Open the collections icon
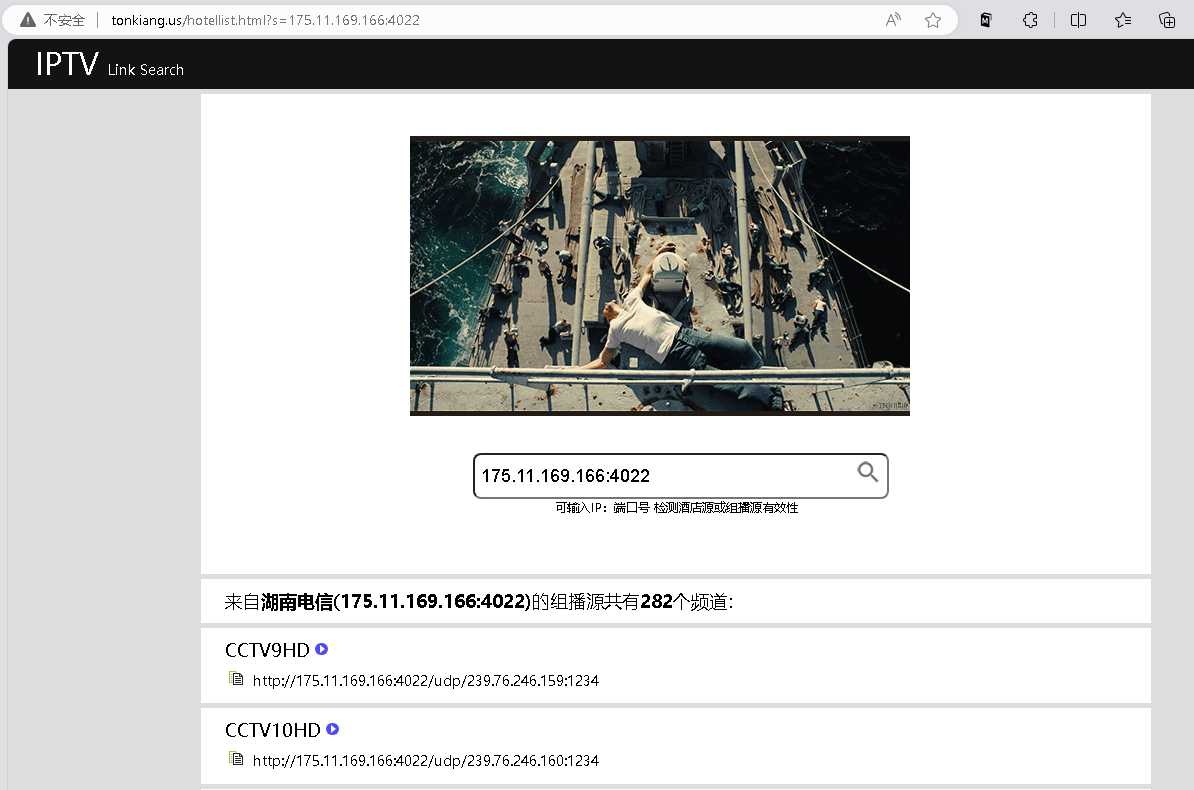Image resolution: width=1194 pixels, height=790 pixels. click(1167, 20)
